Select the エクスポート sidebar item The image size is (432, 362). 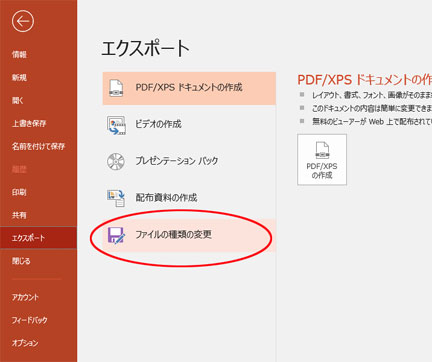click(38, 238)
